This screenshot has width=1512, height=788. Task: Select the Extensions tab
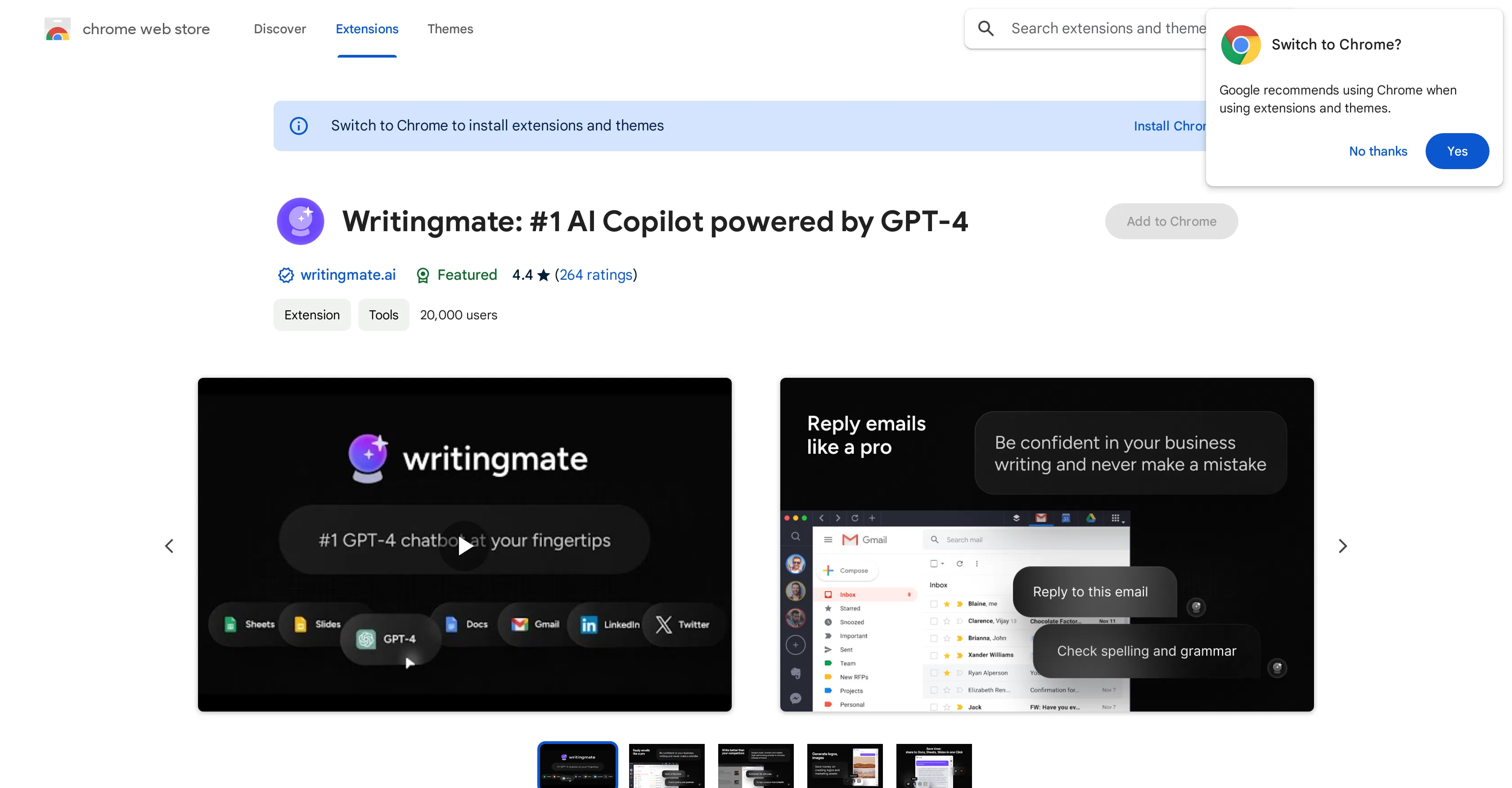pos(367,29)
